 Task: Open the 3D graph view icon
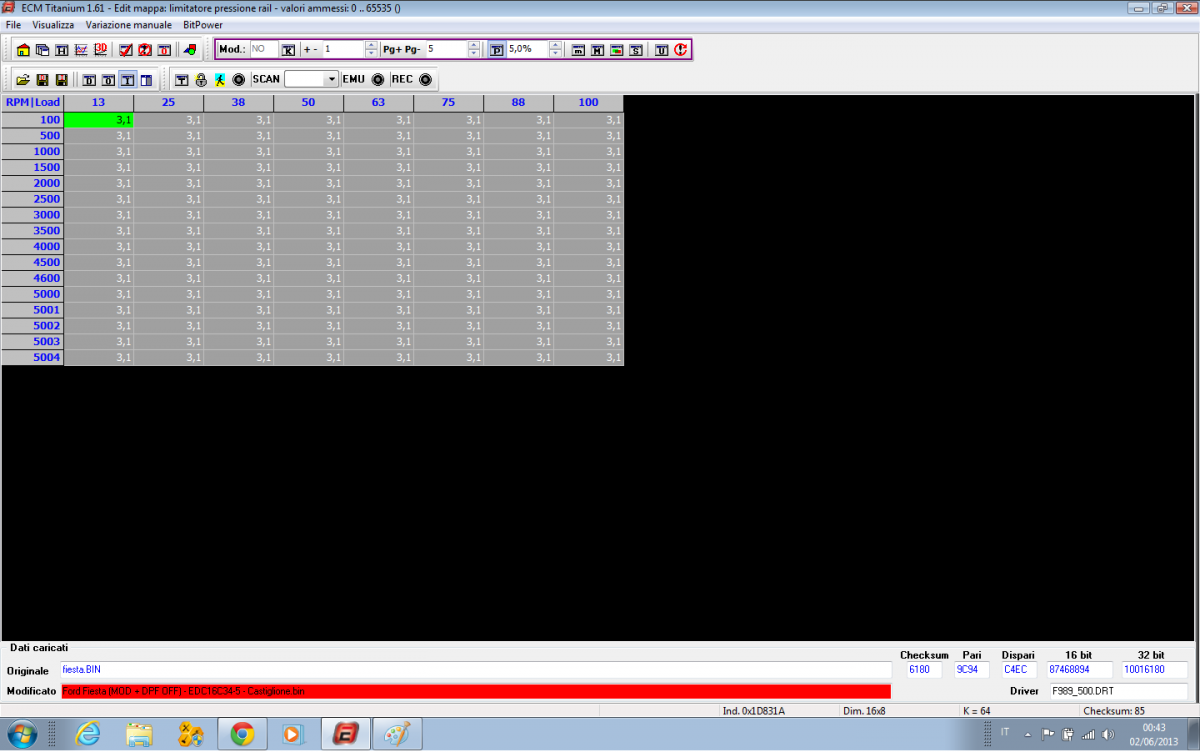[x=101, y=49]
